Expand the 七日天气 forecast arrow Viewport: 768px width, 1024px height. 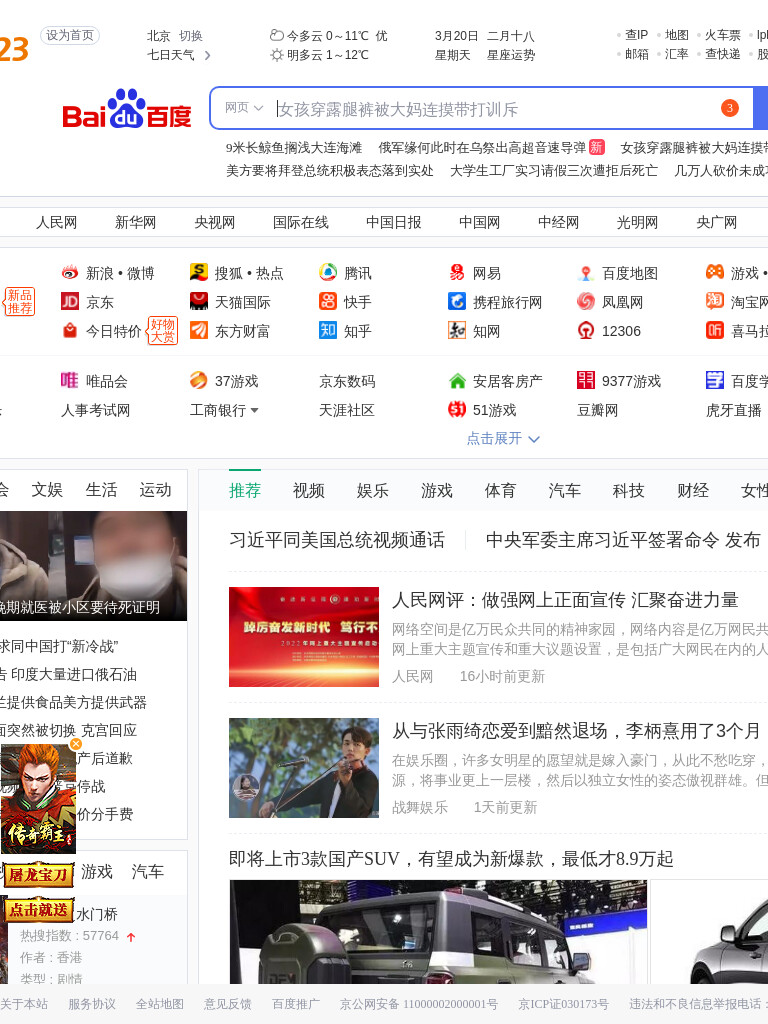[208, 56]
